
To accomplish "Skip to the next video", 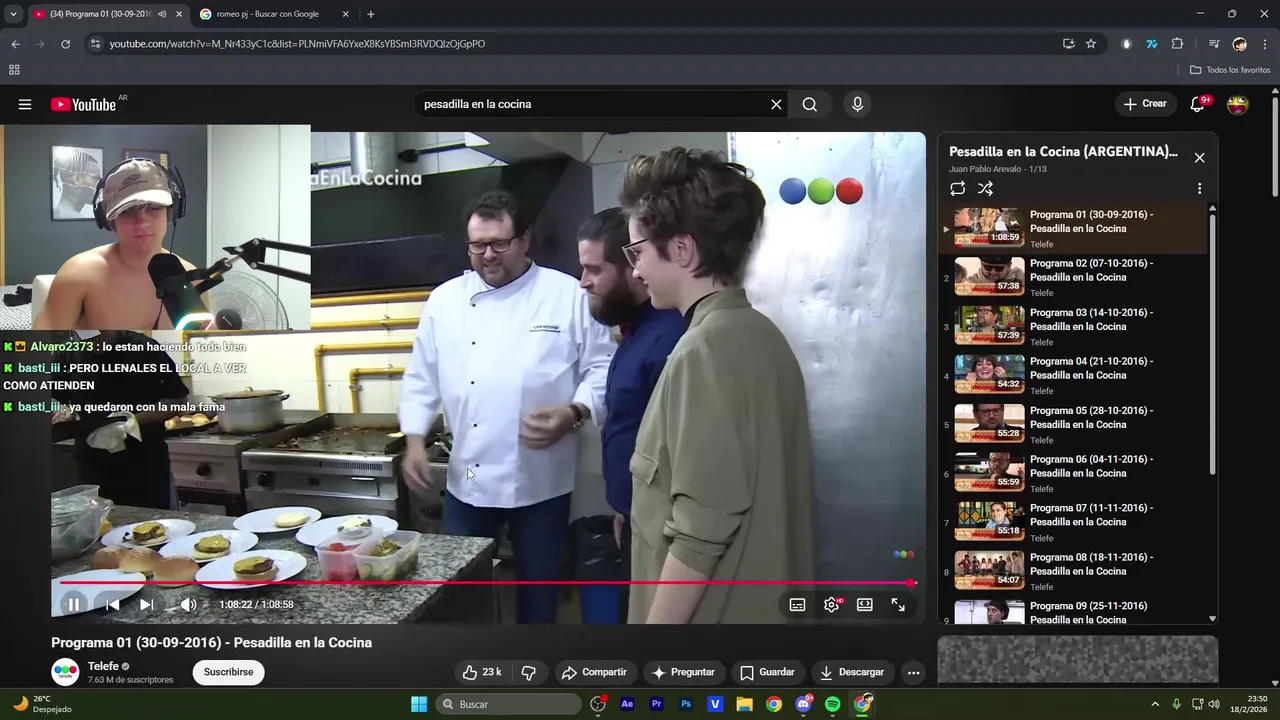I will [146, 604].
